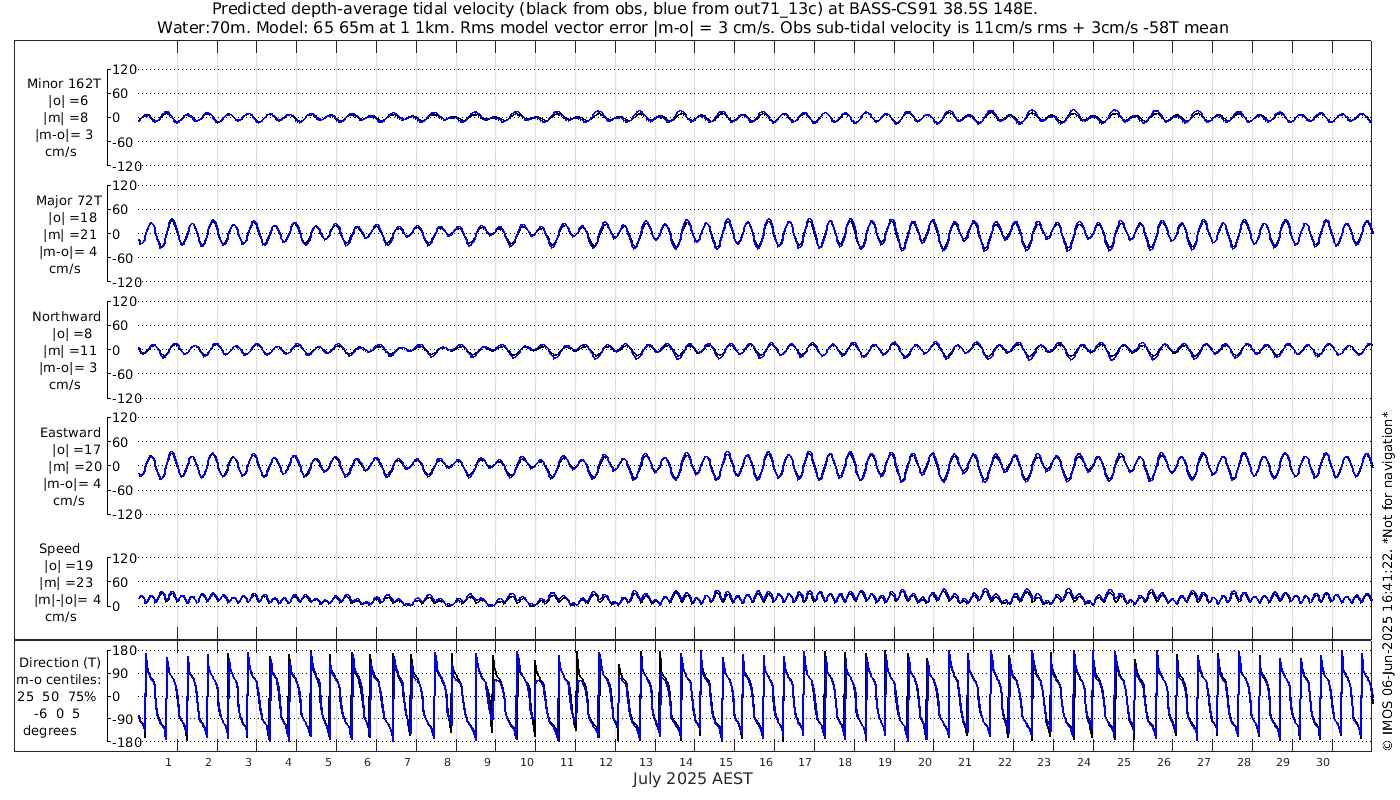Image resolution: width=1400 pixels, height=800 pixels.
Task: Click the subtitle line starting 'Water:70m. Model:'
Action: click(692, 28)
